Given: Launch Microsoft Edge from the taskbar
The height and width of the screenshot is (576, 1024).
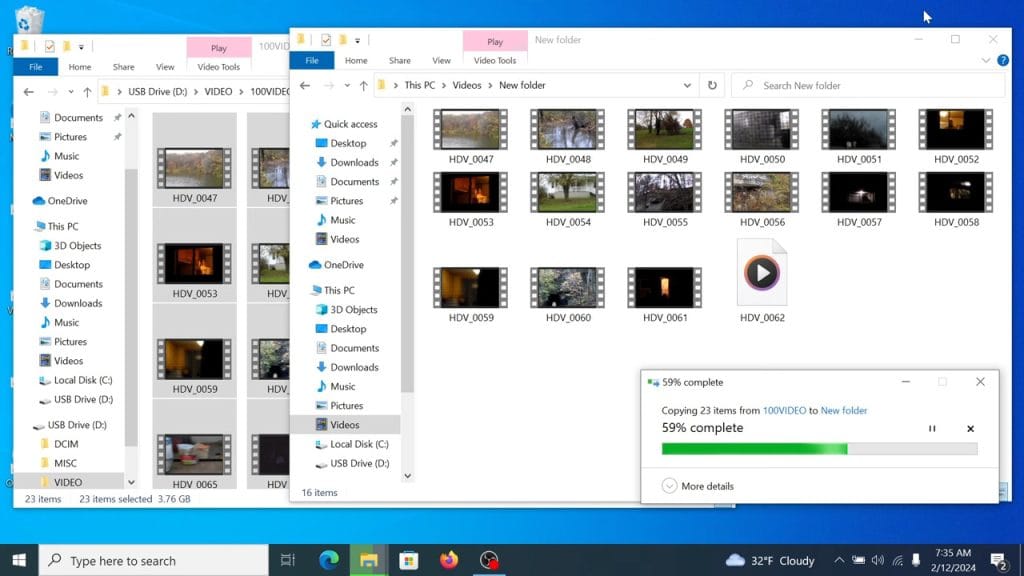Looking at the screenshot, I should 329,561.
